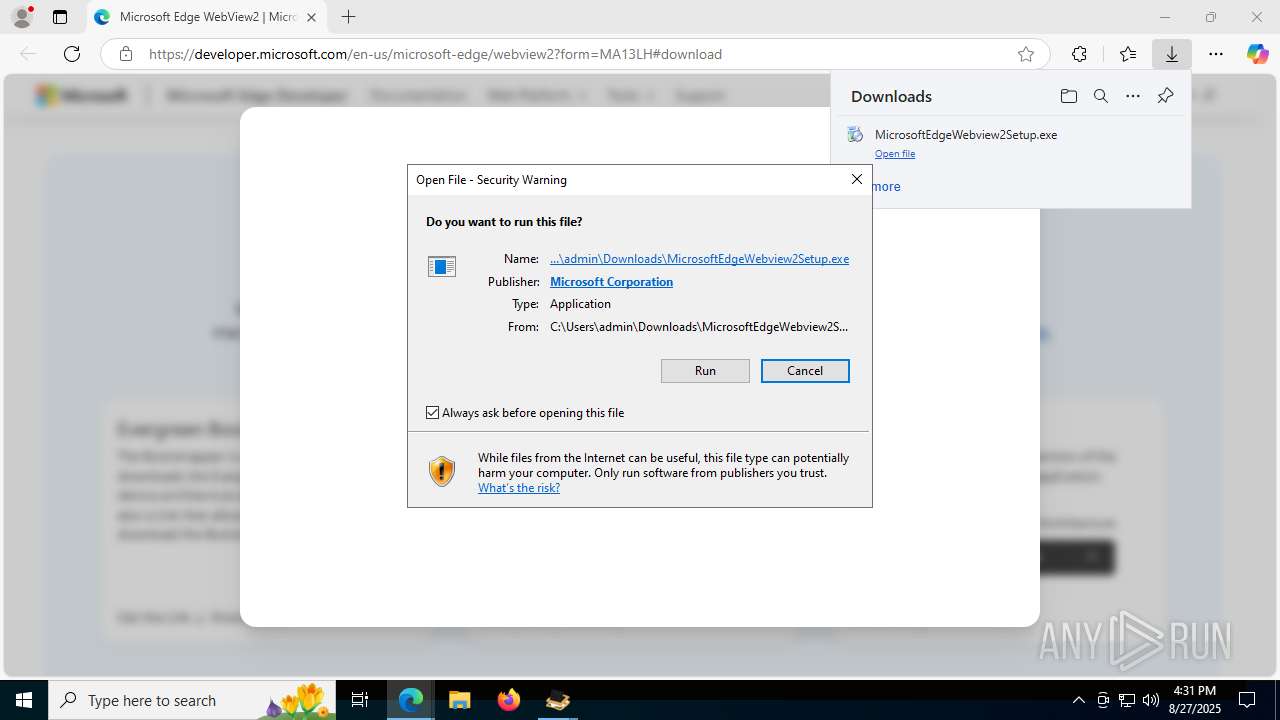
Task: Open File Explorer from the taskbar
Action: (460, 700)
